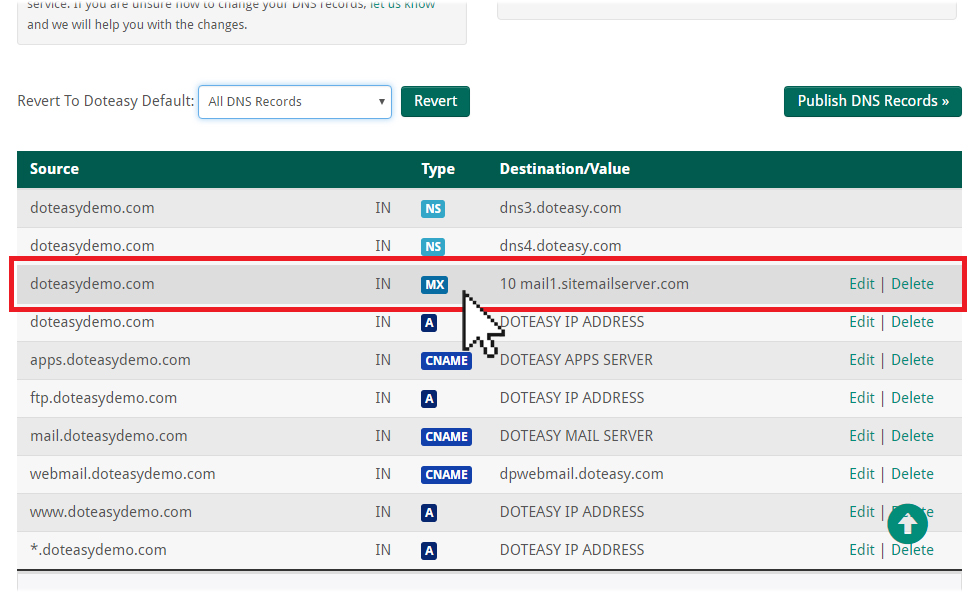977x593 pixels.
Task: Delete the doteasydemo.com A record
Action: [912, 322]
